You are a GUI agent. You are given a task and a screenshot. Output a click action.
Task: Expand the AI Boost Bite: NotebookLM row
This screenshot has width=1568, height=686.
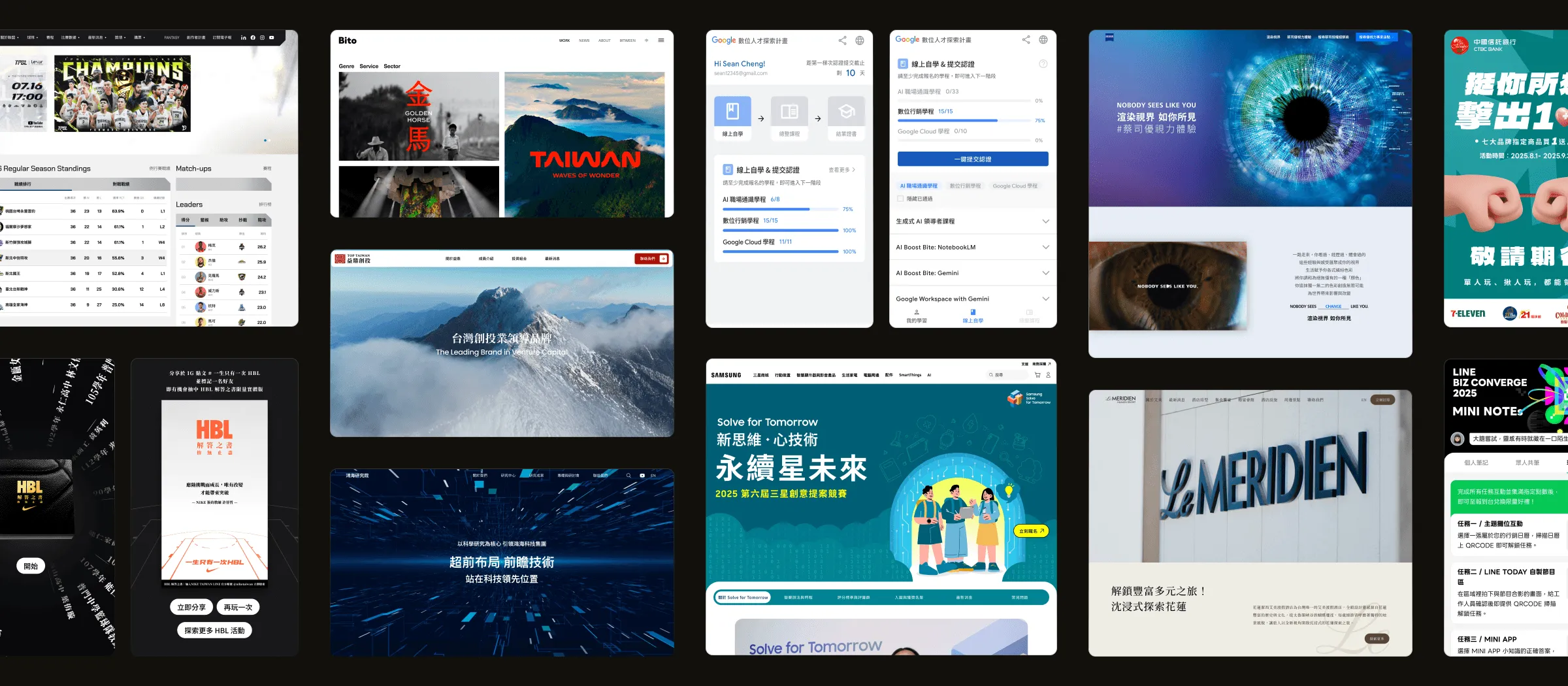tap(973, 247)
